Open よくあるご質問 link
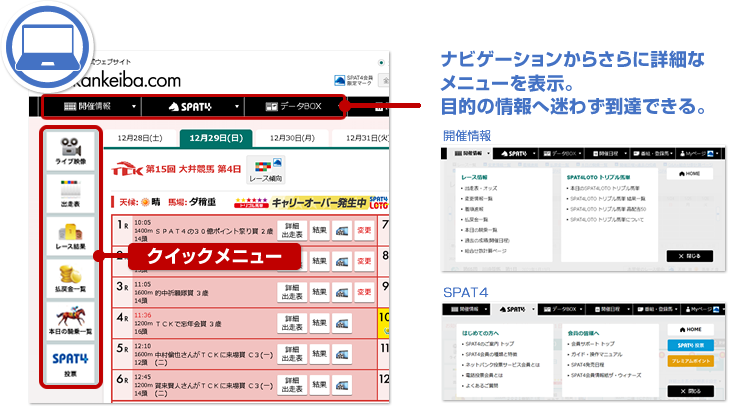This screenshot has height=410, width=730. coord(483,386)
